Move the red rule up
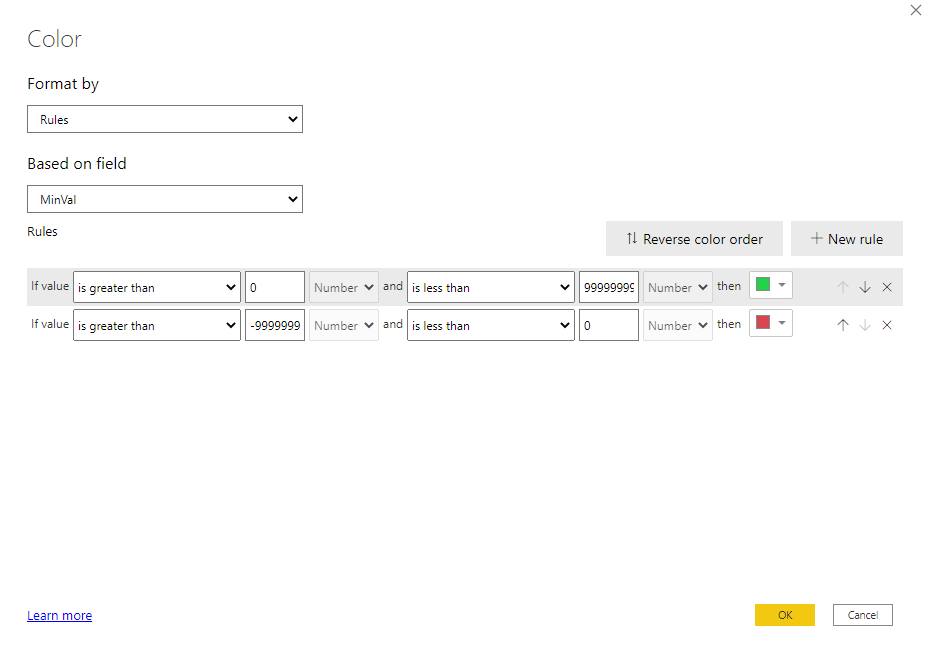The image size is (928, 650). tap(843, 325)
